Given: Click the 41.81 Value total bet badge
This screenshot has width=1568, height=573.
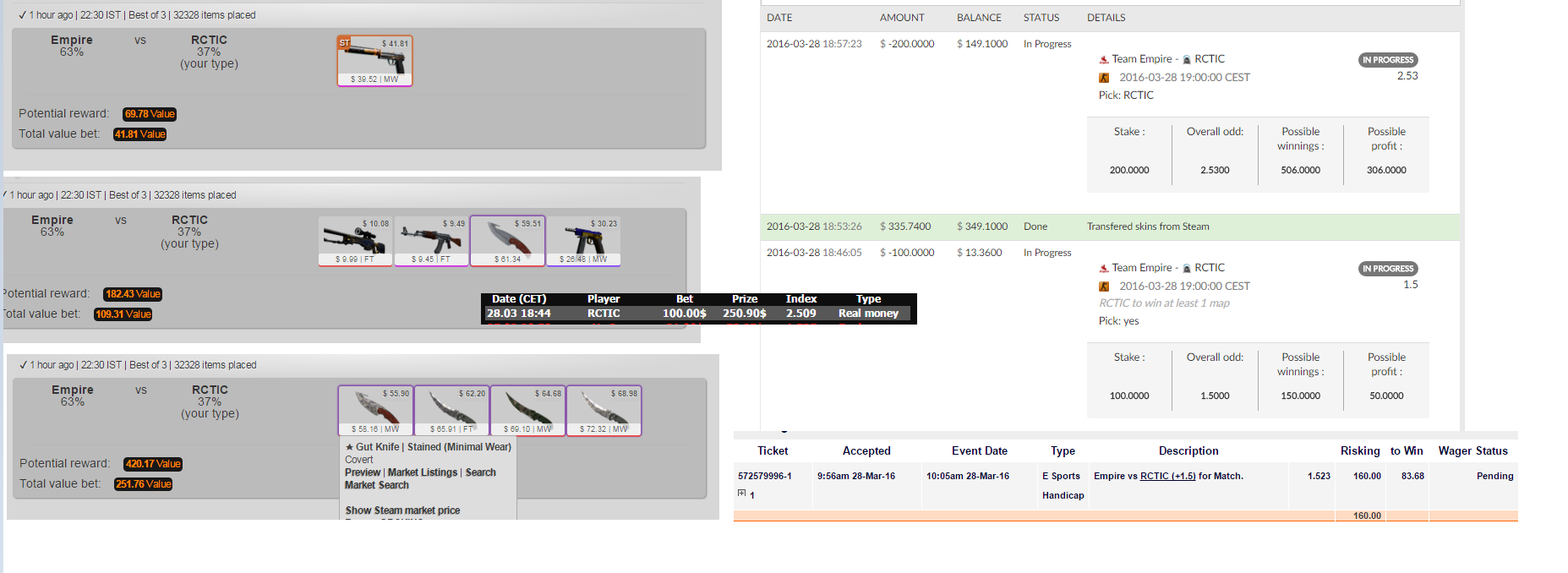Looking at the screenshot, I should 139,134.
